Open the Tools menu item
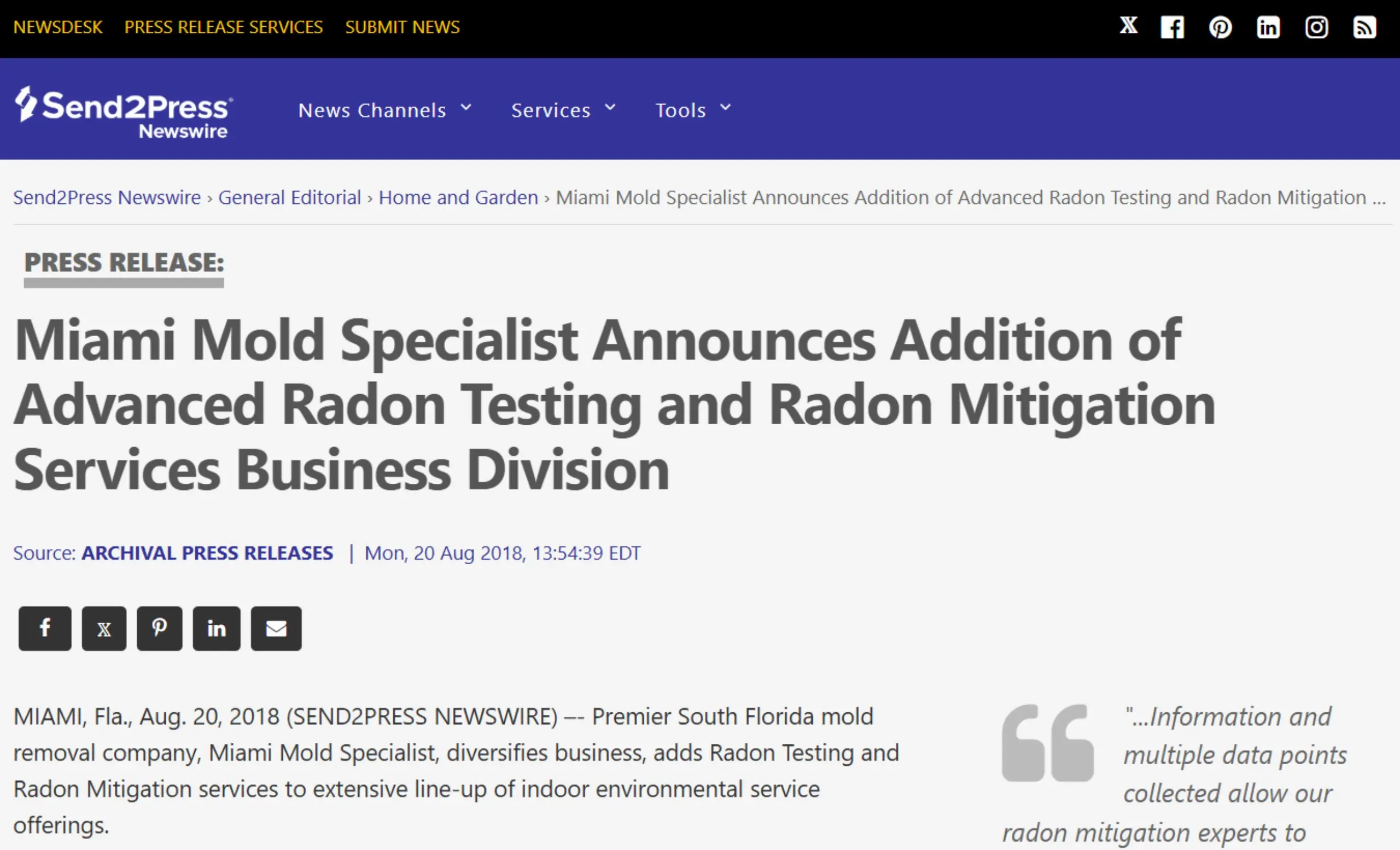Image resolution: width=1400 pixels, height=850 pixels. (x=681, y=109)
